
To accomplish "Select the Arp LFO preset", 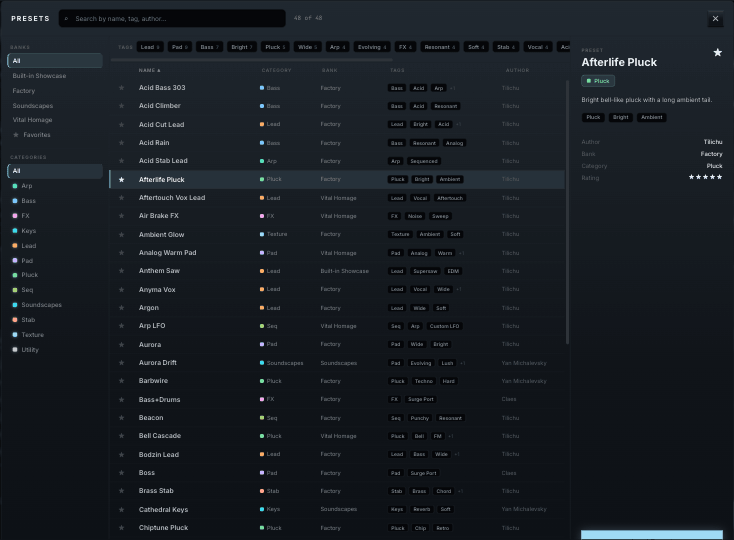I will pos(337,326).
